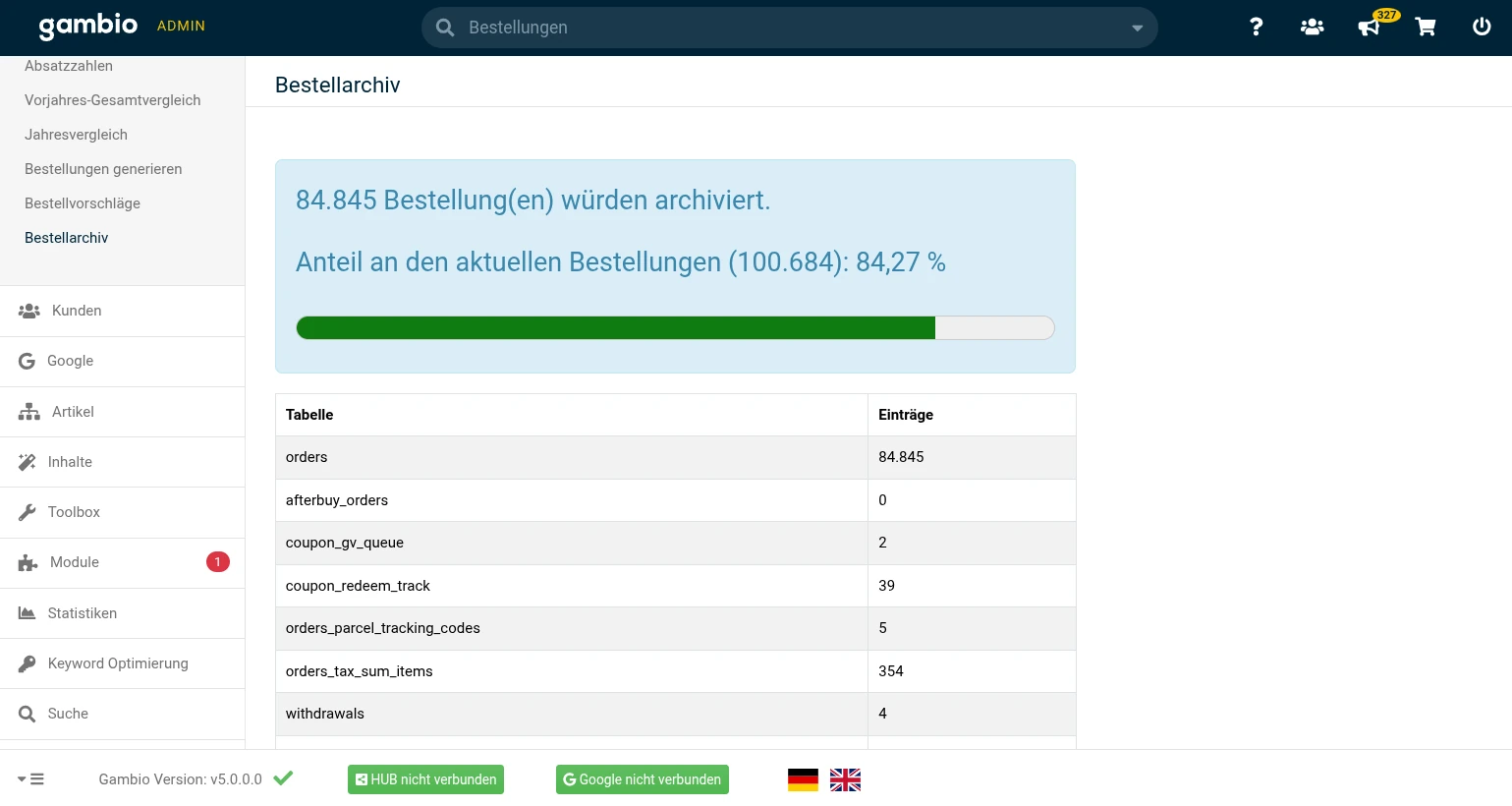Switch language with the UK flag
Image resolution: width=1512 pixels, height=806 pixels.
(845, 779)
